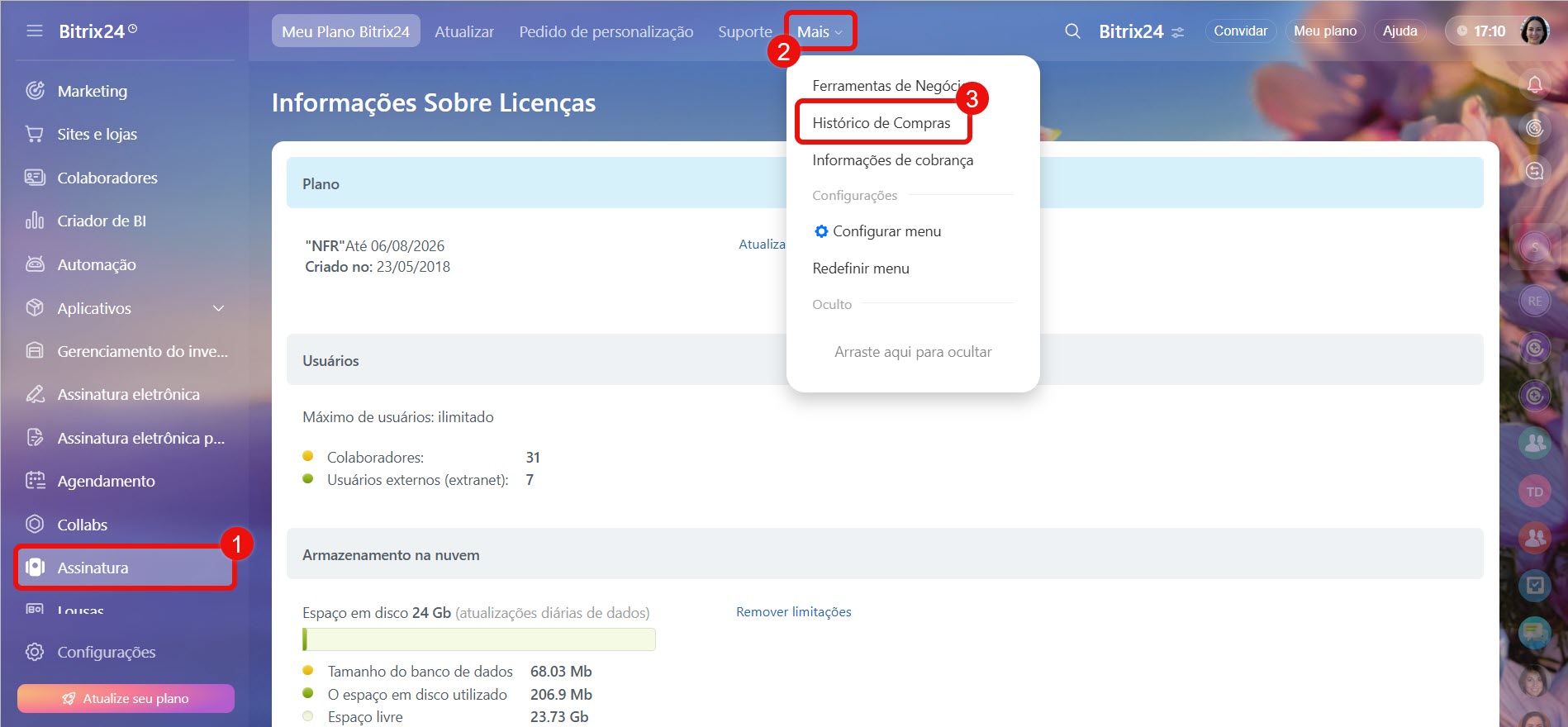Image resolution: width=1568 pixels, height=727 pixels.
Task: Open Criador de BI chart icon
Action: click(x=35, y=221)
